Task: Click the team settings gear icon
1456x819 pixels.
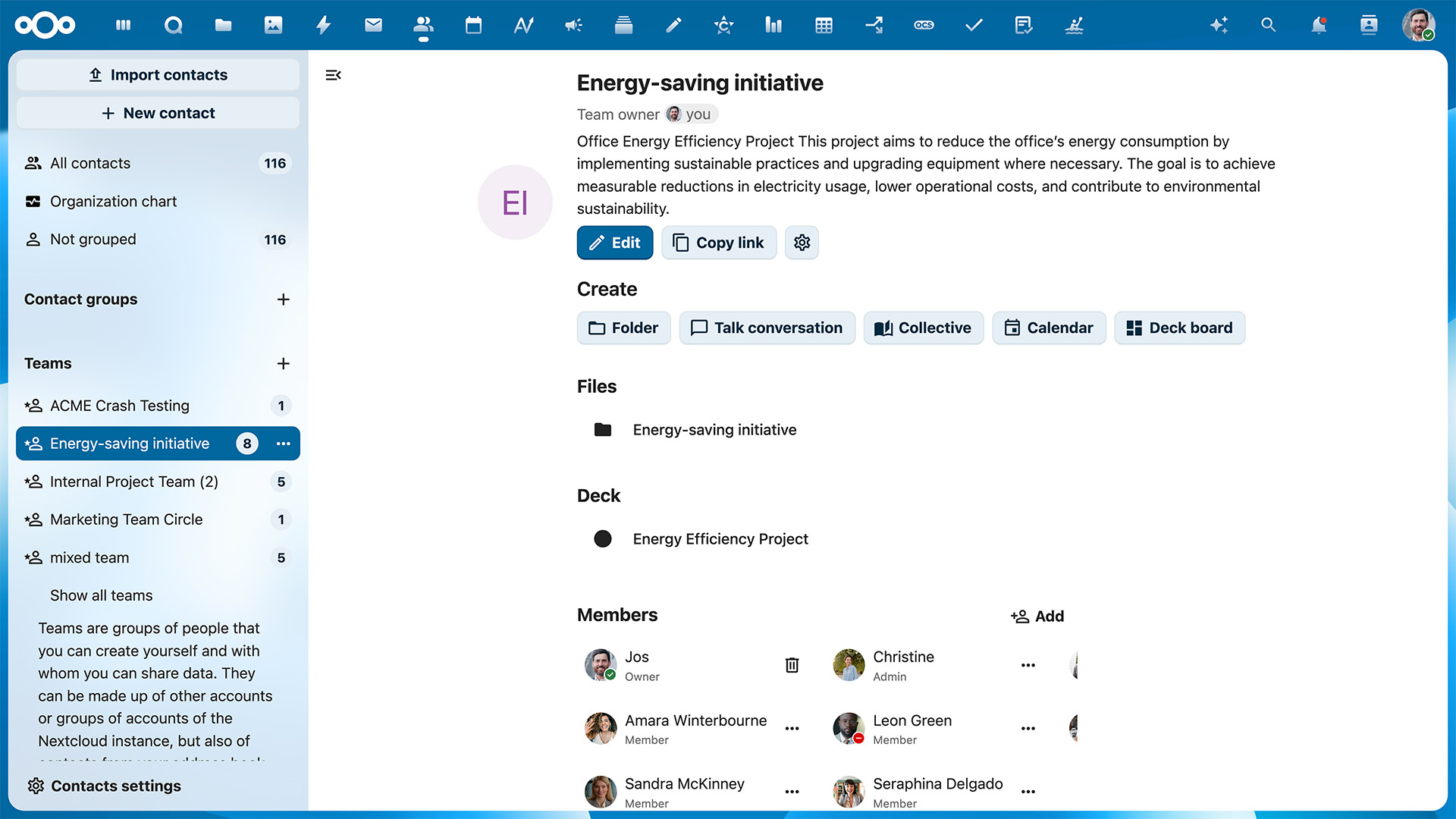Action: (x=802, y=243)
